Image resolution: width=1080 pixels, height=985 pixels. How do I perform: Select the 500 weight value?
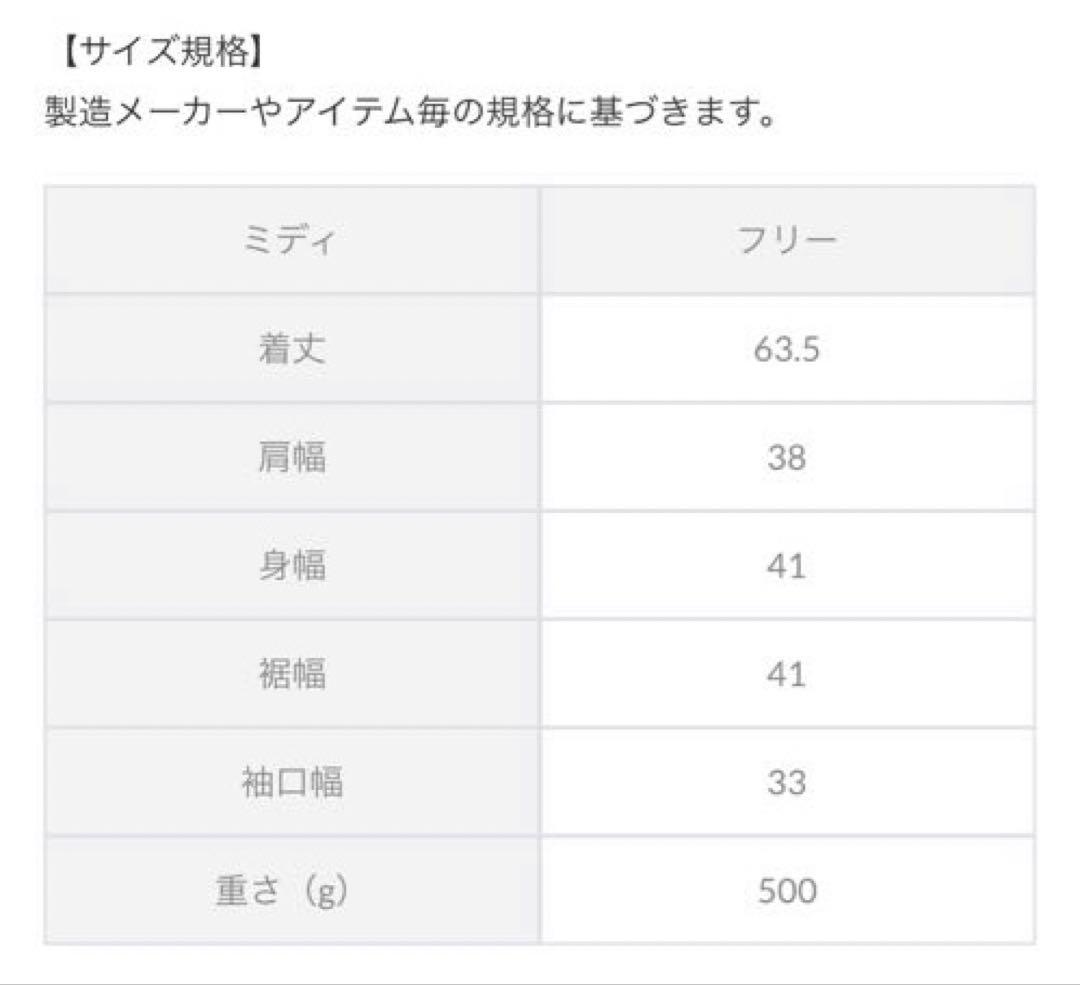click(x=787, y=890)
